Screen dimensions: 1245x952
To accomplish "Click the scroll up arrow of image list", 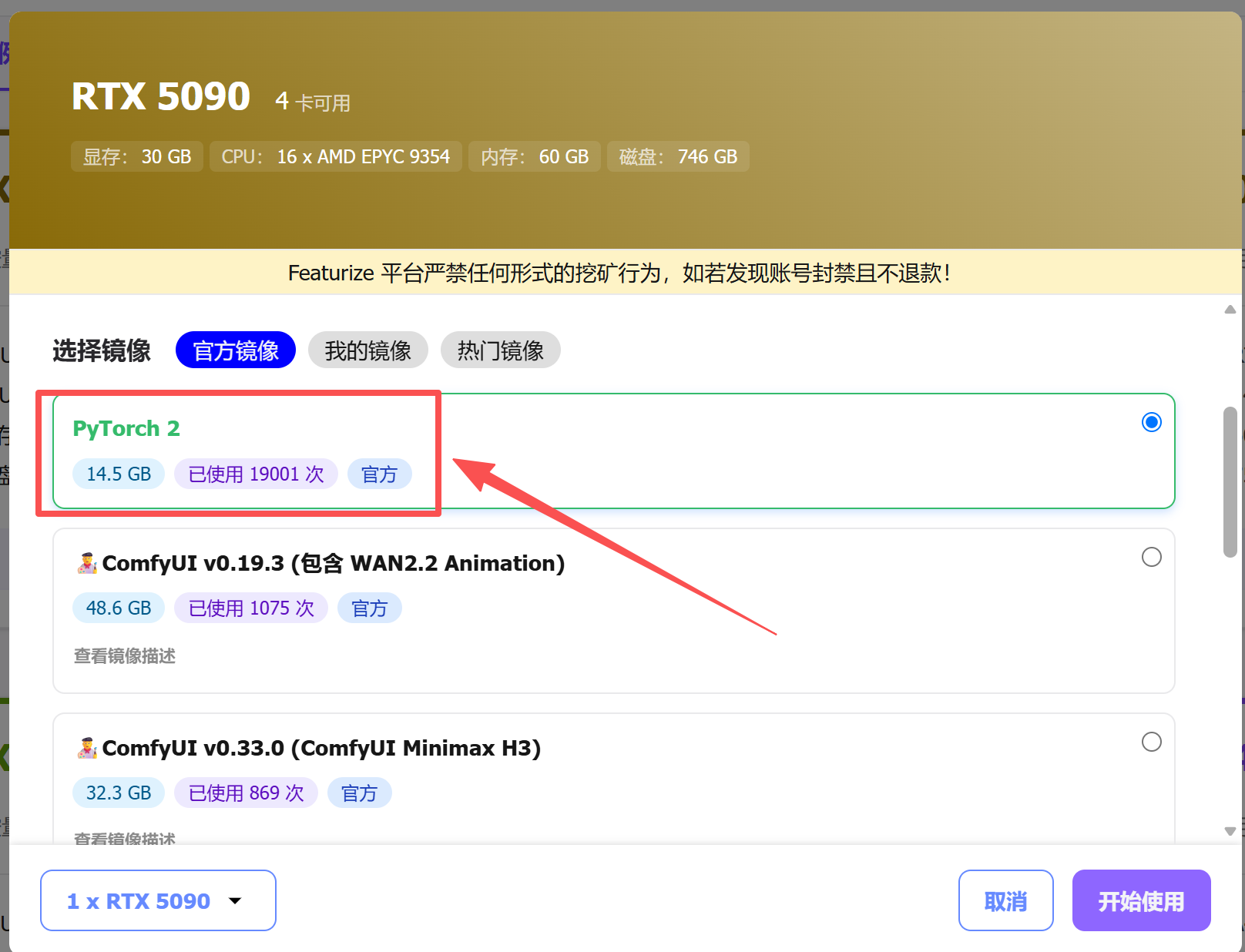I will pos(1230,310).
